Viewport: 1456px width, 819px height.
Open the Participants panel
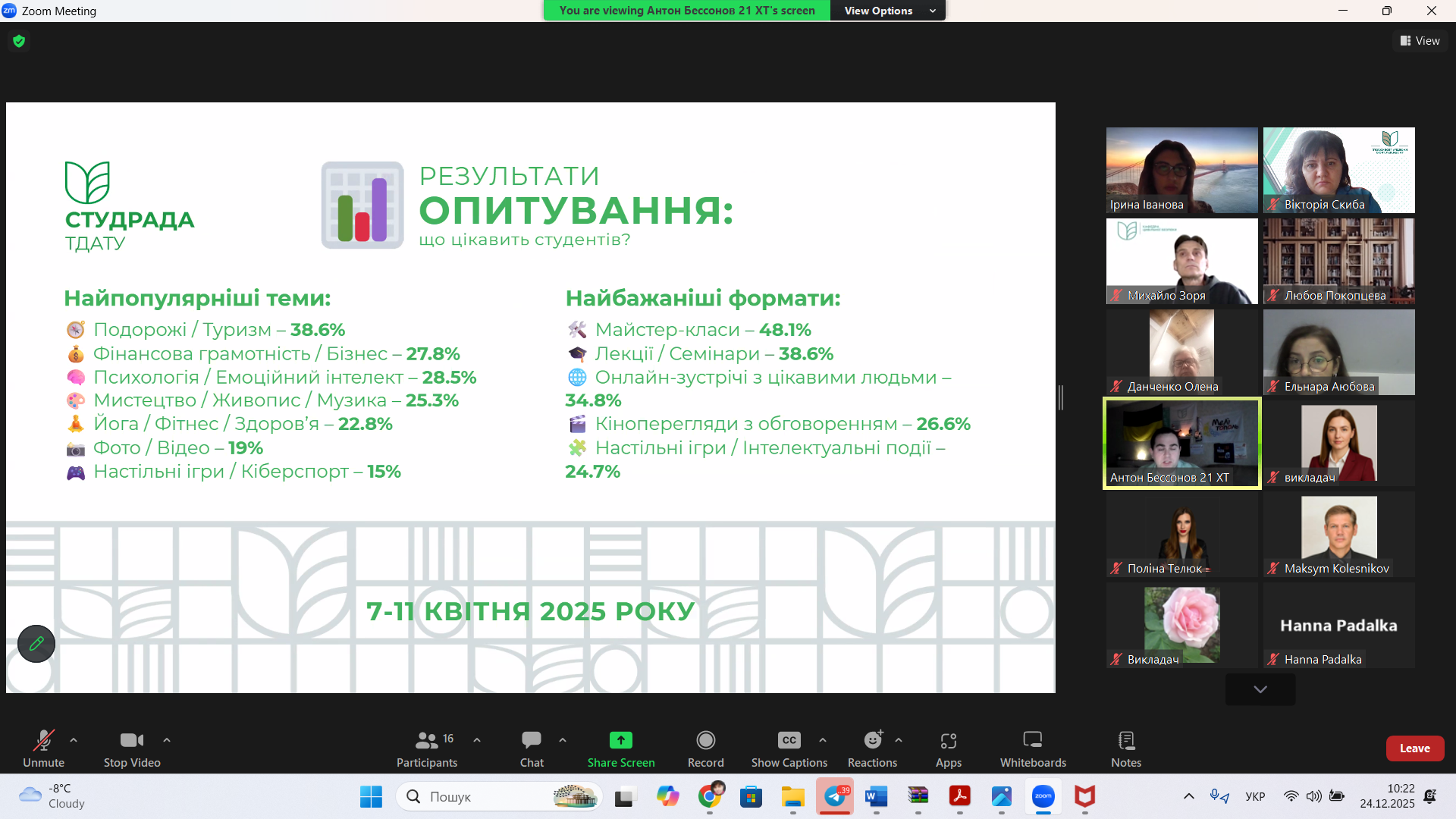coord(427,748)
